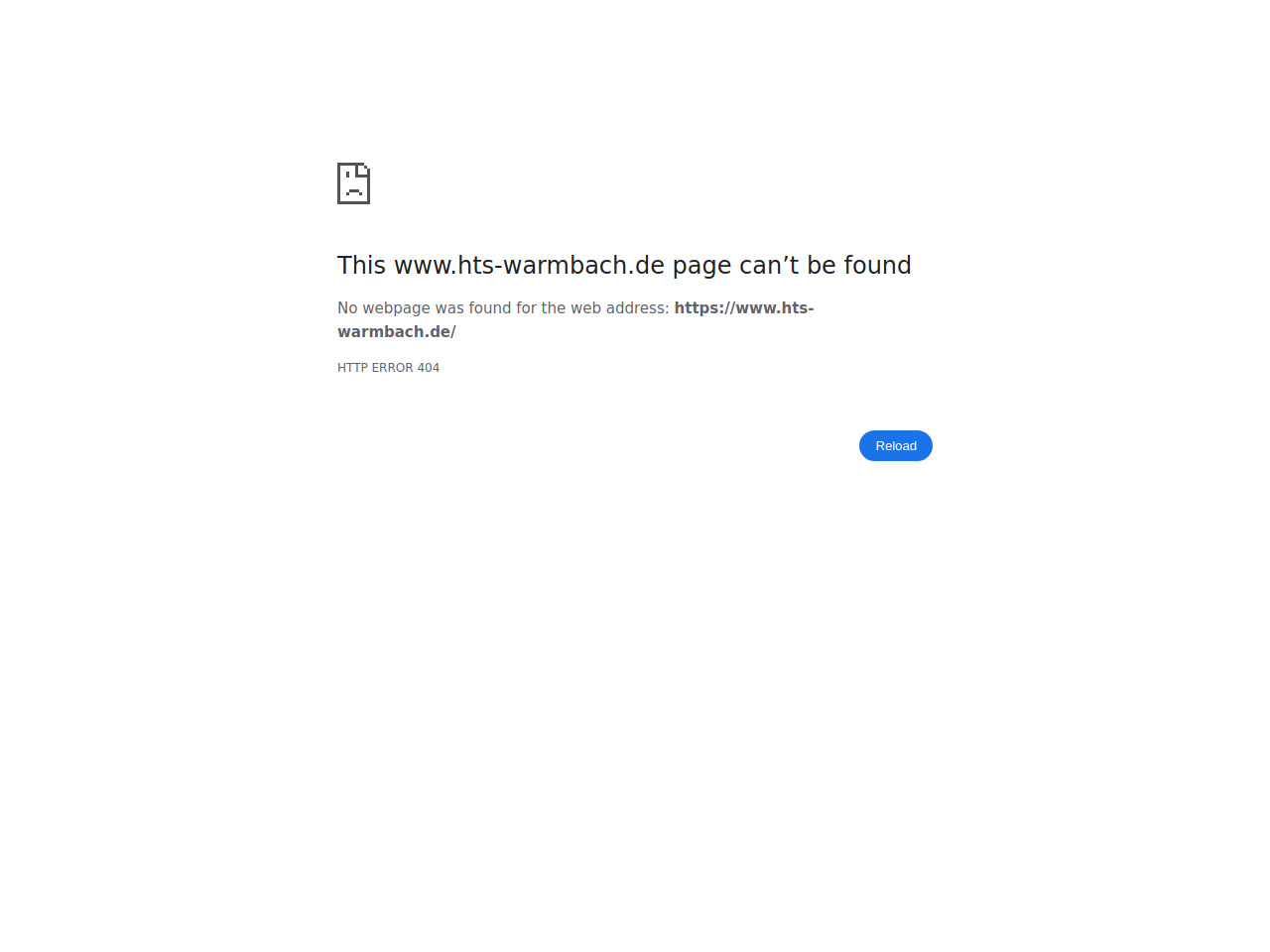1270x952 pixels.
Task: Click the HTTP ERROR label
Action: [x=375, y=368]
